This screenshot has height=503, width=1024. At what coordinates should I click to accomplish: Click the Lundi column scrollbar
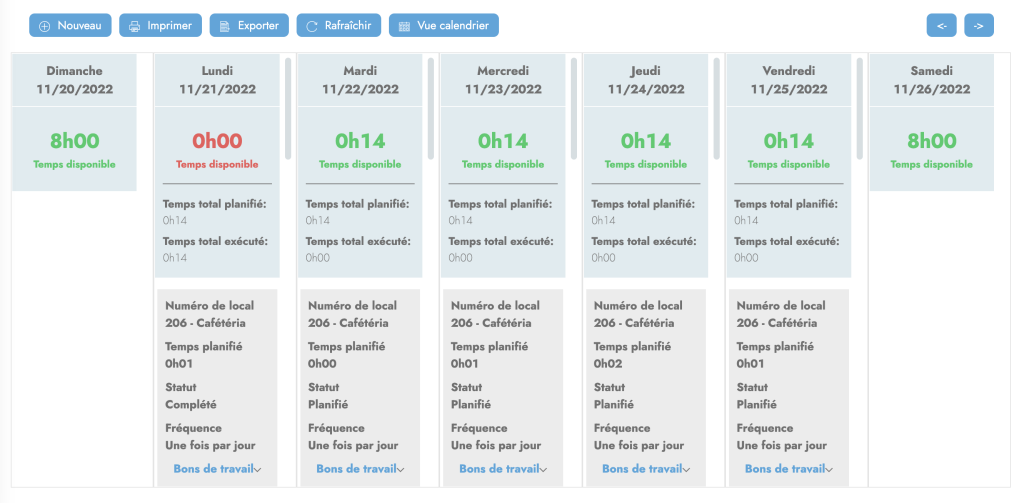(x=289, y=108)
